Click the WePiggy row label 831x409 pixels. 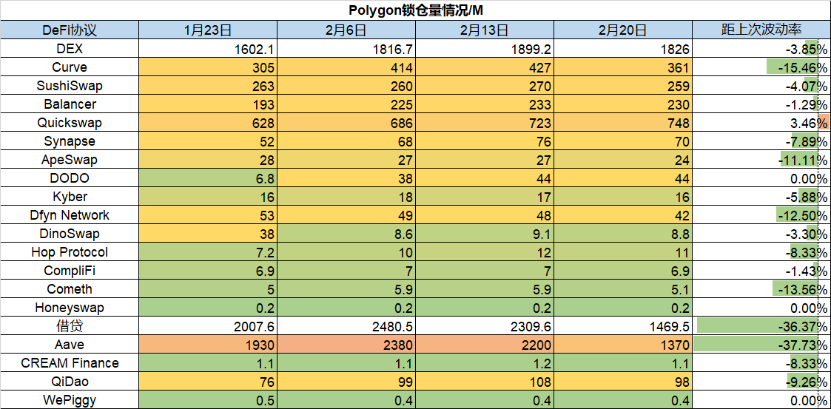point(69,399)
